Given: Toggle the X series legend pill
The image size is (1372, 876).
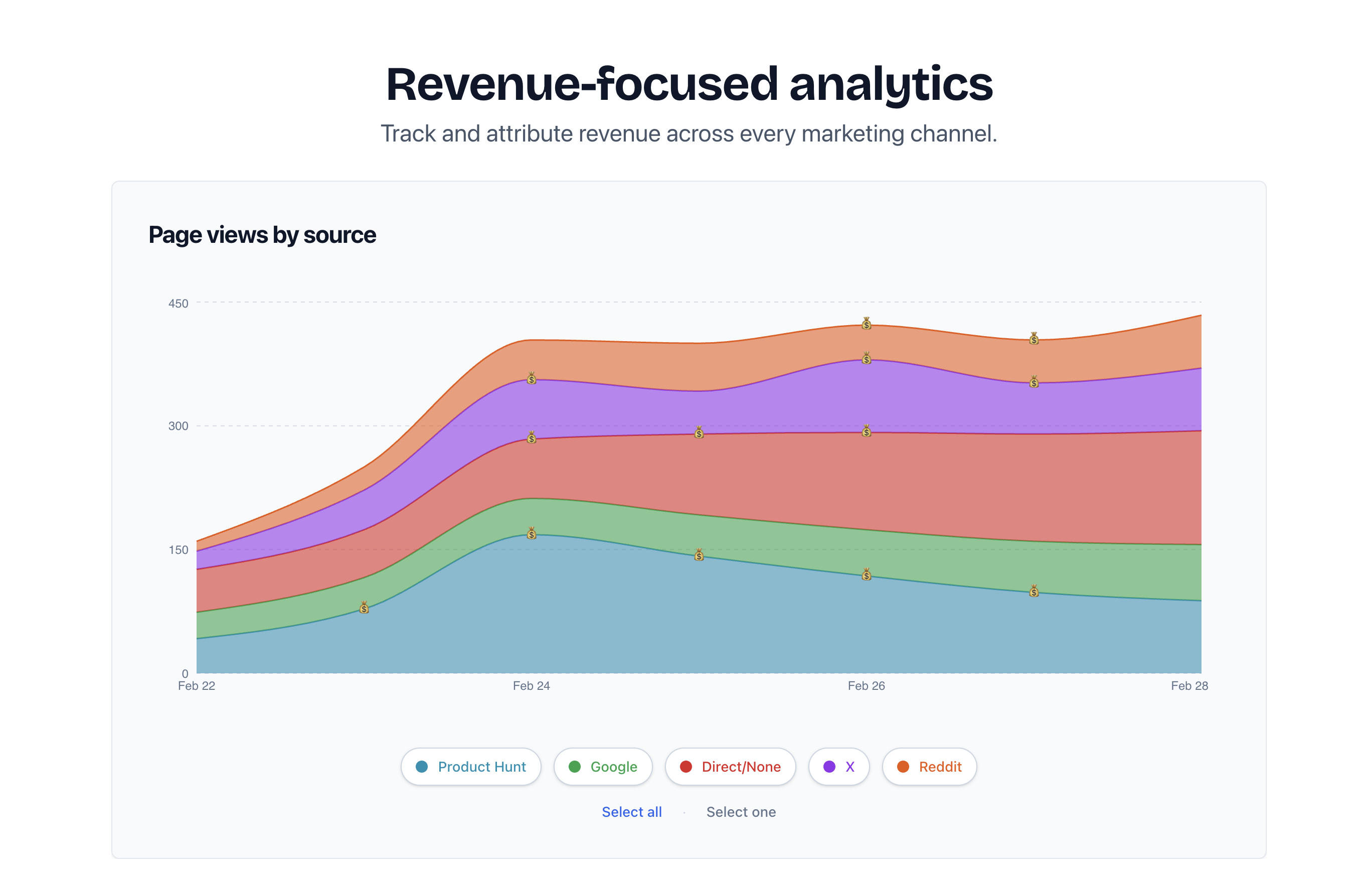Looking at the screenshot, I should 839,767.
